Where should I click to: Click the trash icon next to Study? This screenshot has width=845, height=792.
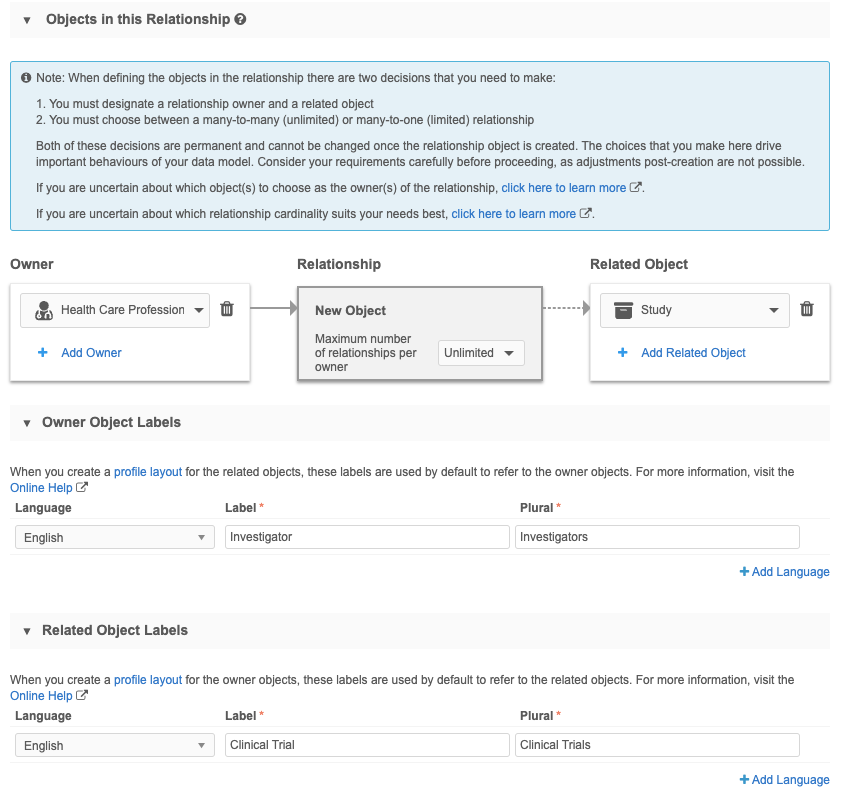tap(807, 310)
